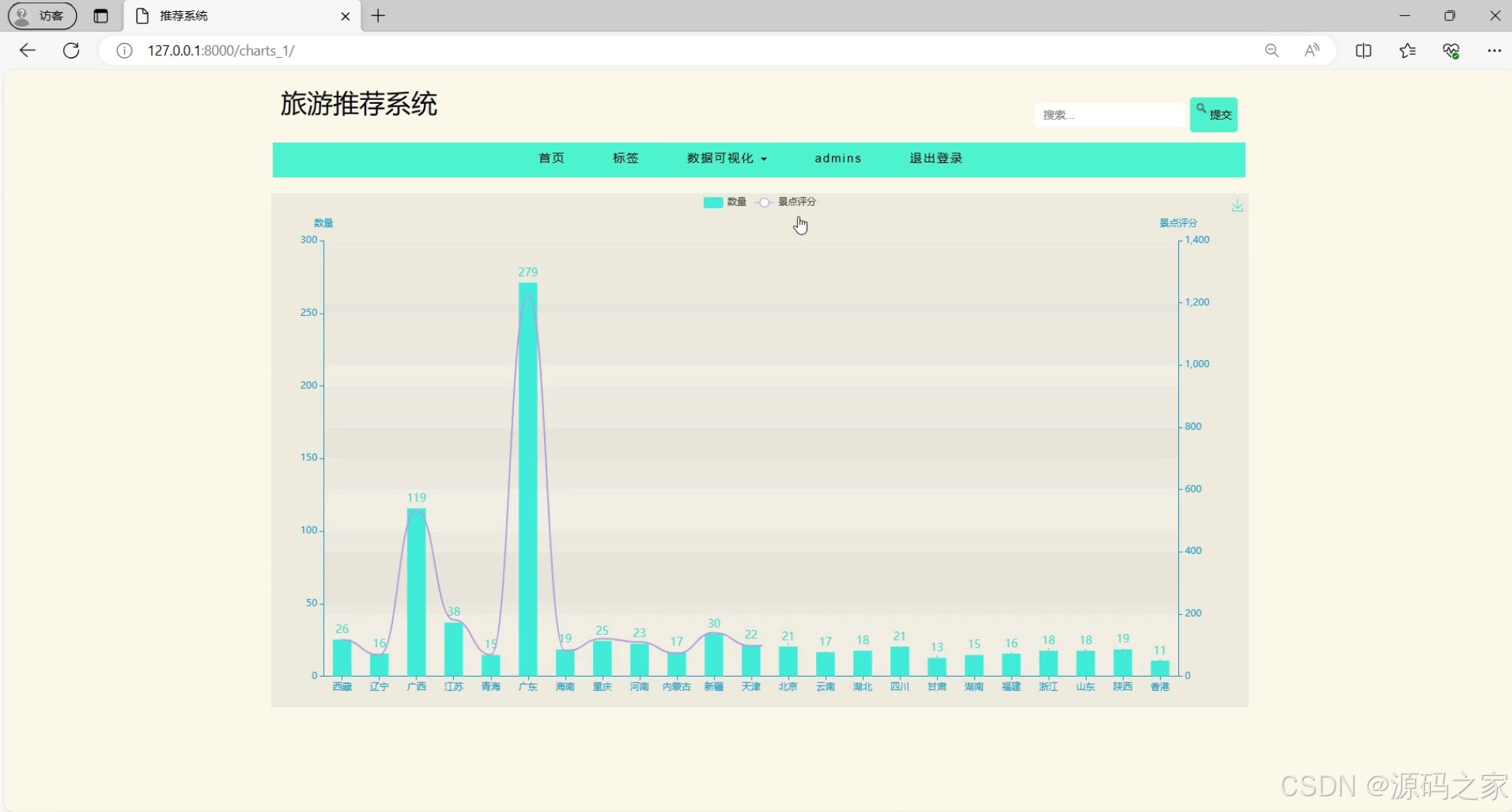View site information icon in address bar

(124, 50)
